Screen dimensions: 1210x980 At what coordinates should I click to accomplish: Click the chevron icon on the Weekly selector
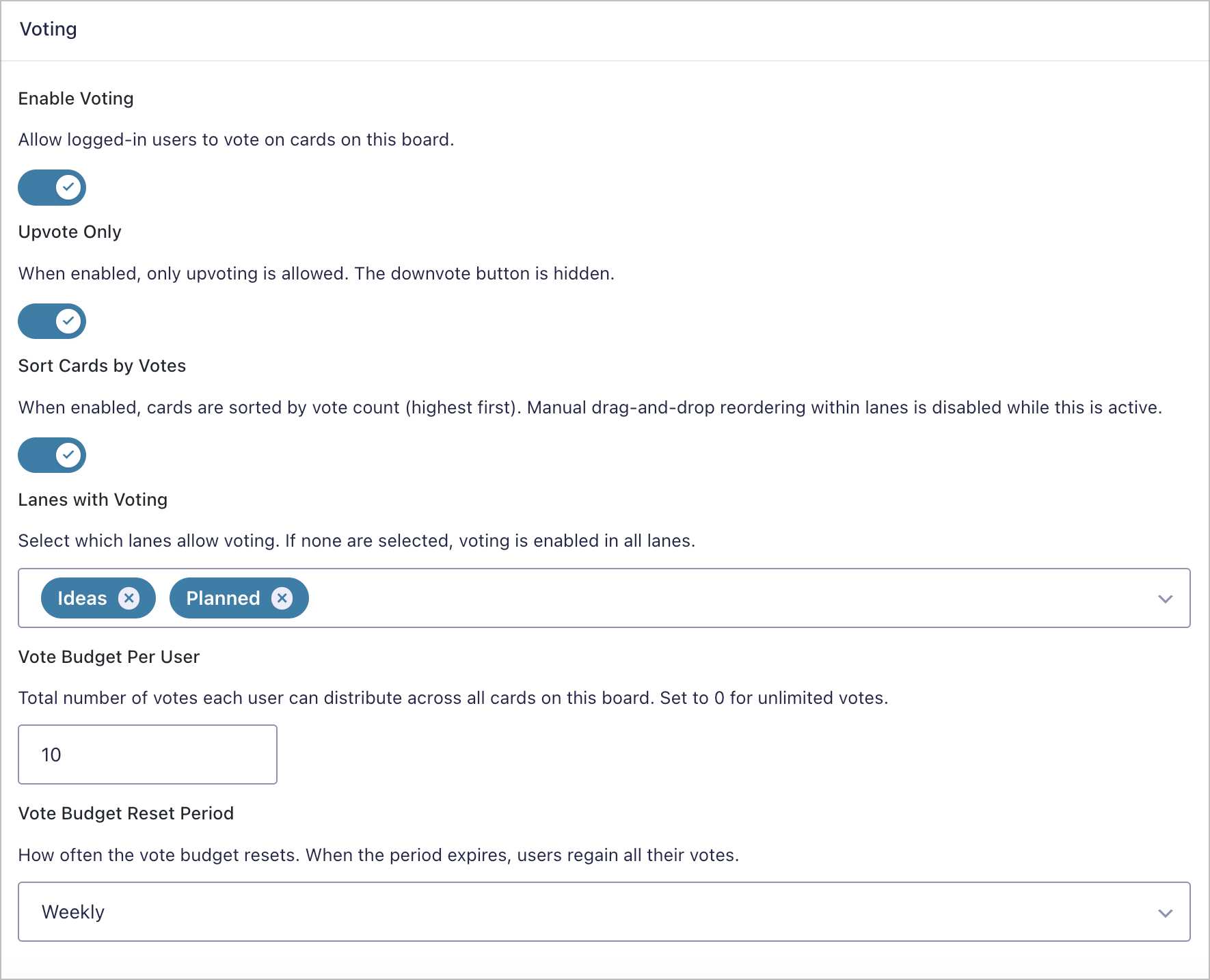[x=1165, y=912]
